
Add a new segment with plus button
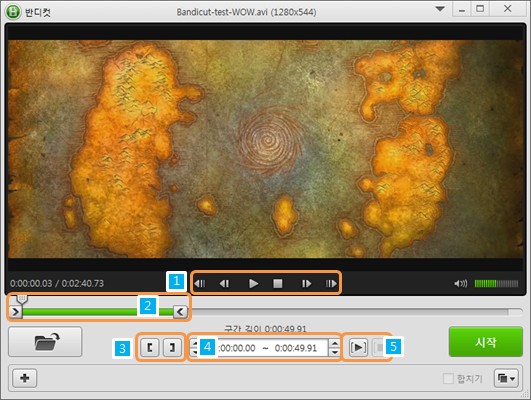(25, 378)
